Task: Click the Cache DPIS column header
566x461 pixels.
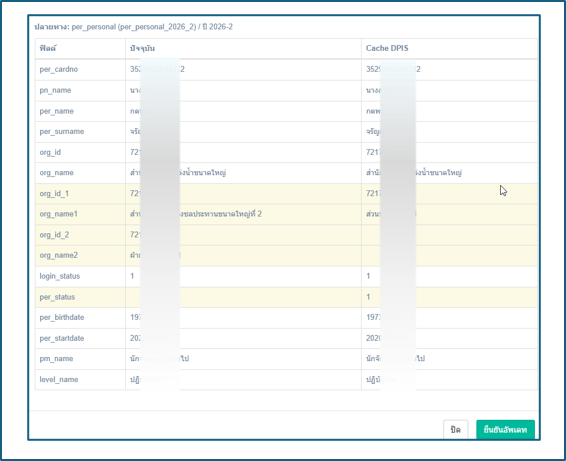Action: coord(387,48)
